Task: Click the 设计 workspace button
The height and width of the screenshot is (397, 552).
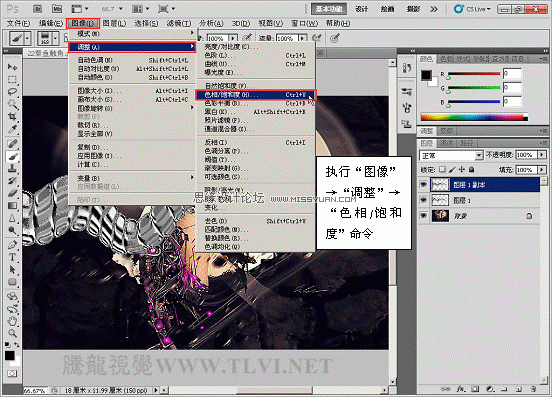Action: pos(361,9)
